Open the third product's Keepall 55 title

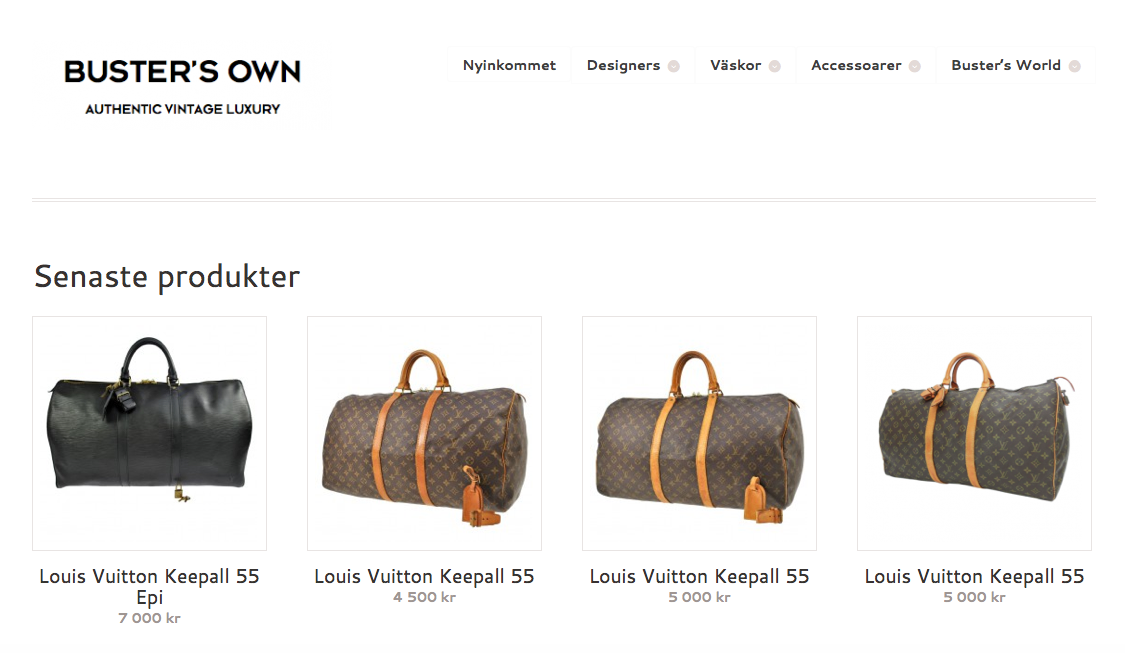coord(700,576)
